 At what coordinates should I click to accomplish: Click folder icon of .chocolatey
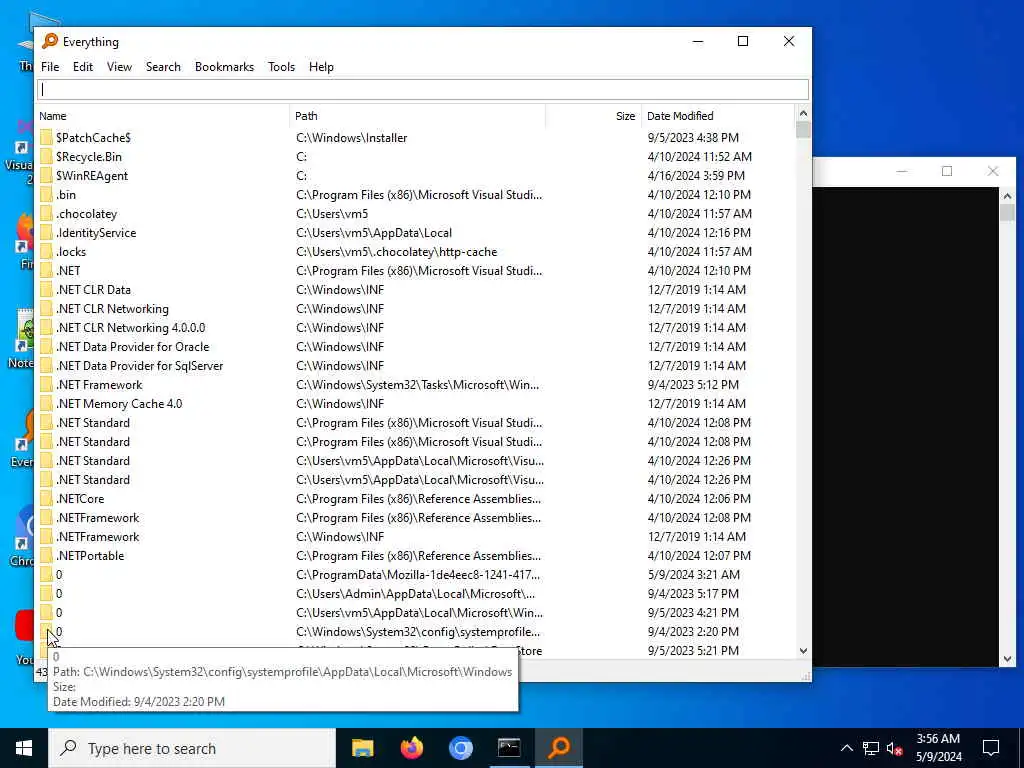(46, 214)
